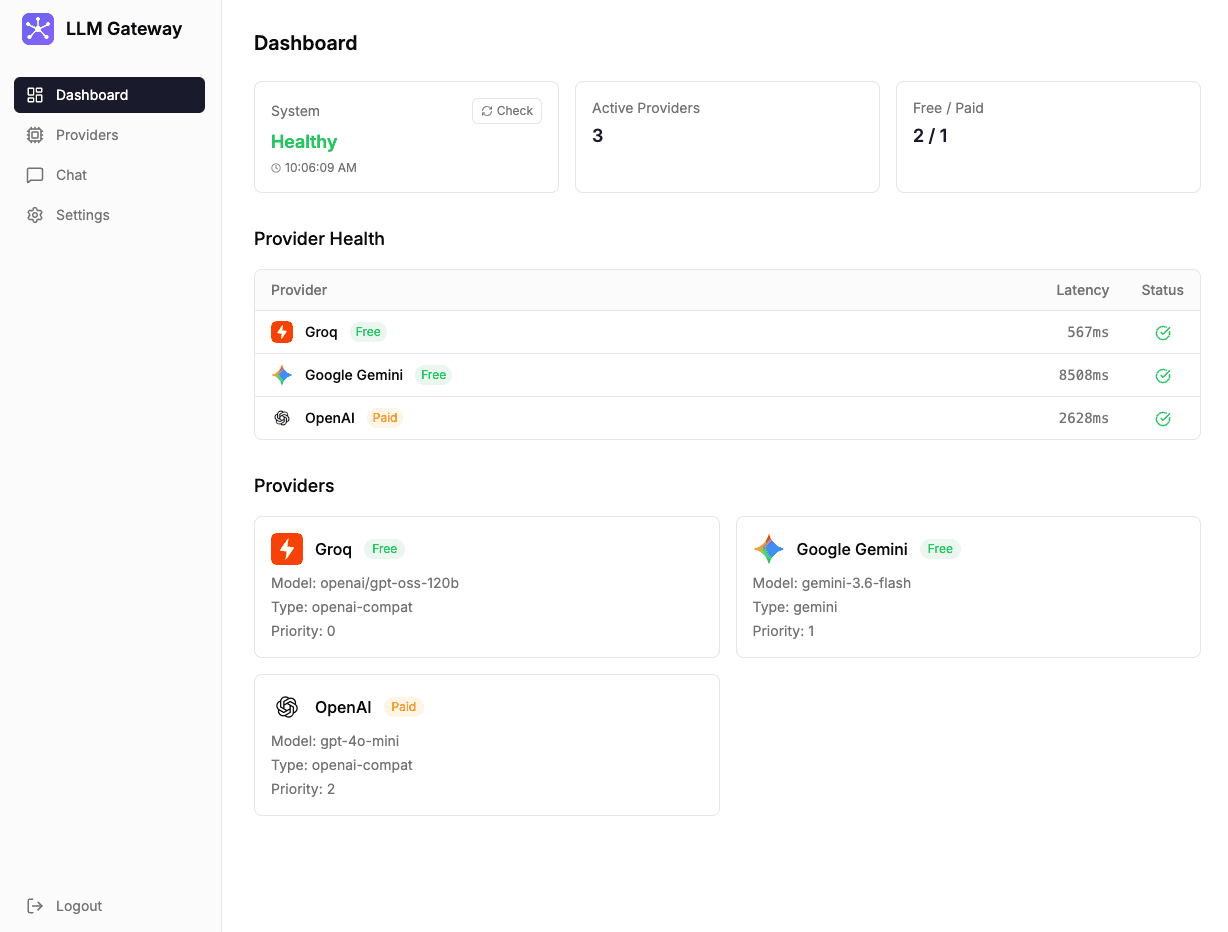Click the 567ms latency value
Screen dimensions: 1228x932
click(1088, 332)
